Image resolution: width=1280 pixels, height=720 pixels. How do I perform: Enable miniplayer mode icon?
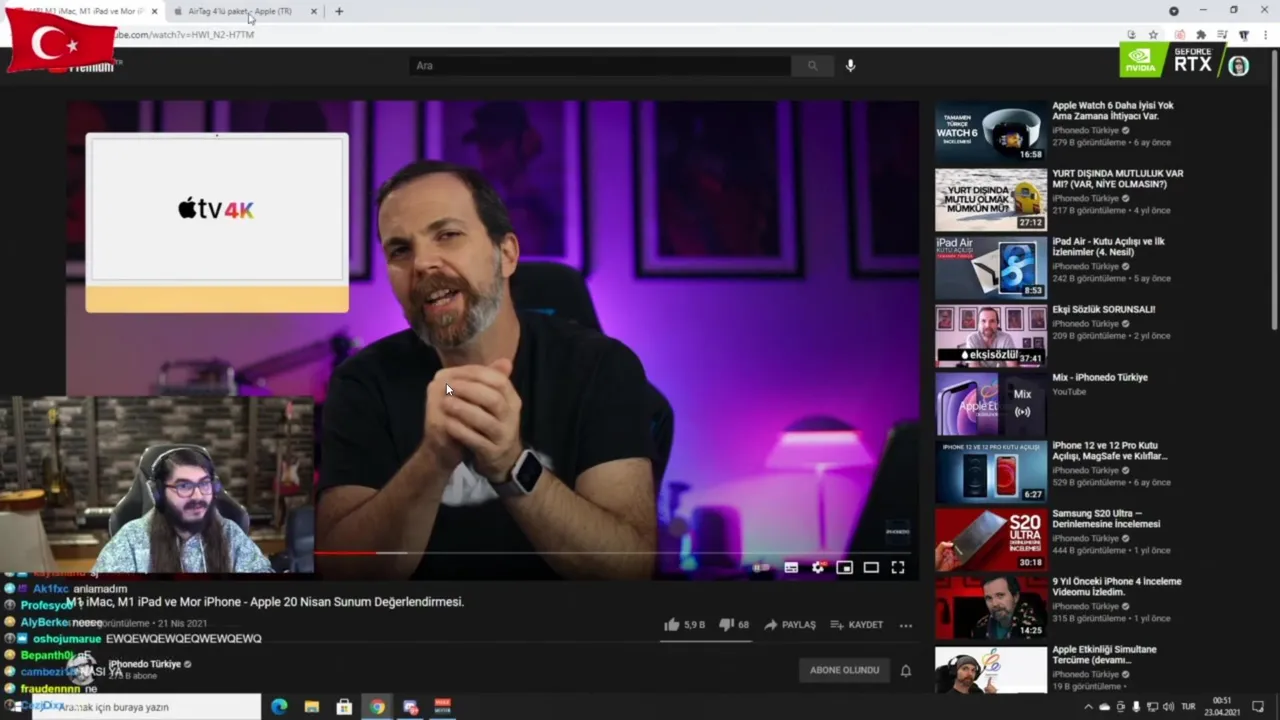click(x=845, y=568)
